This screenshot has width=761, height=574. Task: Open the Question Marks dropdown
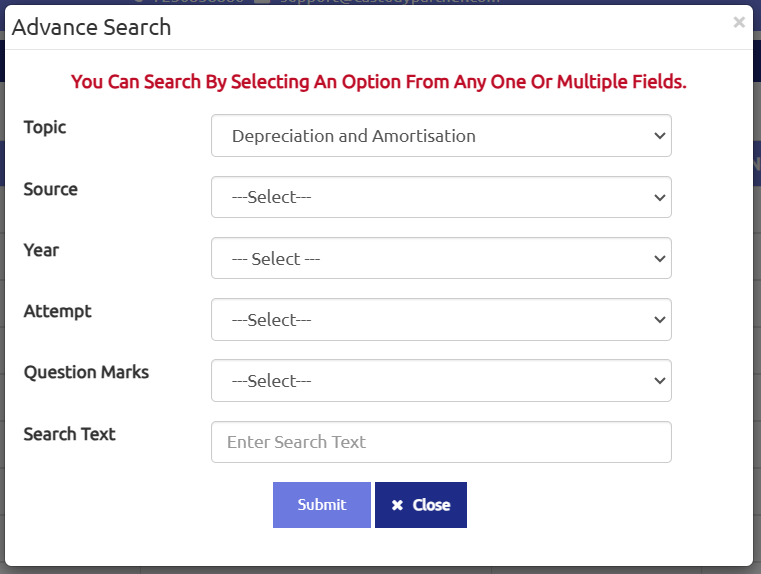pos(440,380)
